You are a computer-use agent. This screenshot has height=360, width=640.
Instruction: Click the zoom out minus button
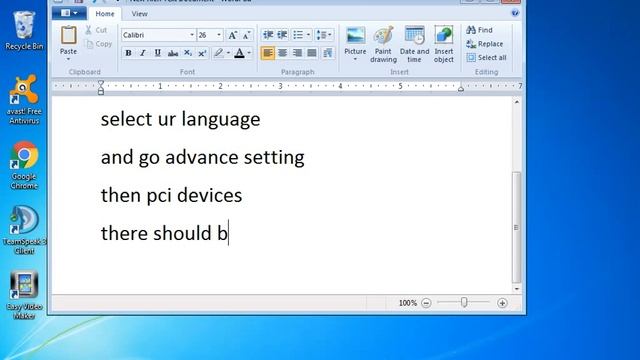426,303
